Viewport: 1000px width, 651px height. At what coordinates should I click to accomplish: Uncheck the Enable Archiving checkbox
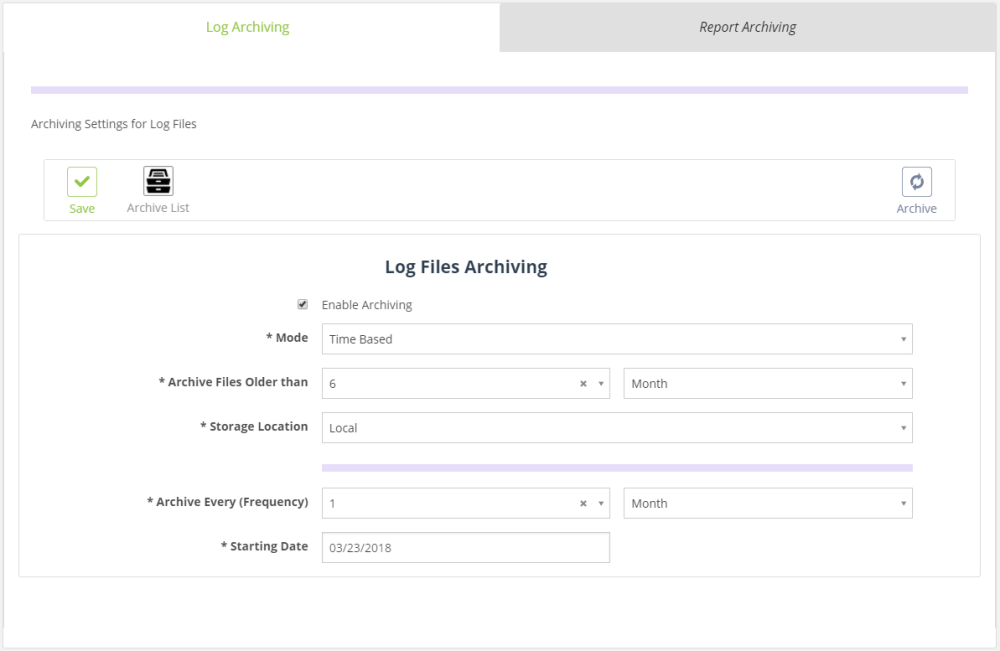303,304
